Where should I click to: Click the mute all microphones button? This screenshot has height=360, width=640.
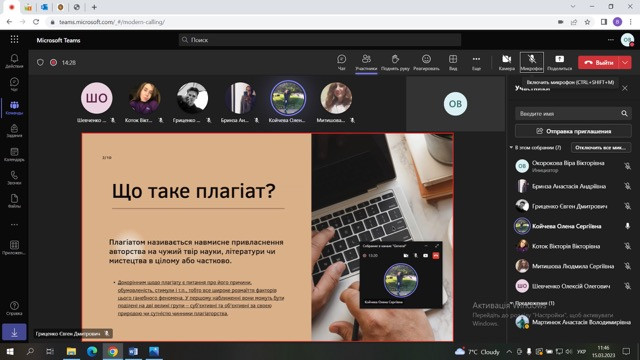click(600, 147)
